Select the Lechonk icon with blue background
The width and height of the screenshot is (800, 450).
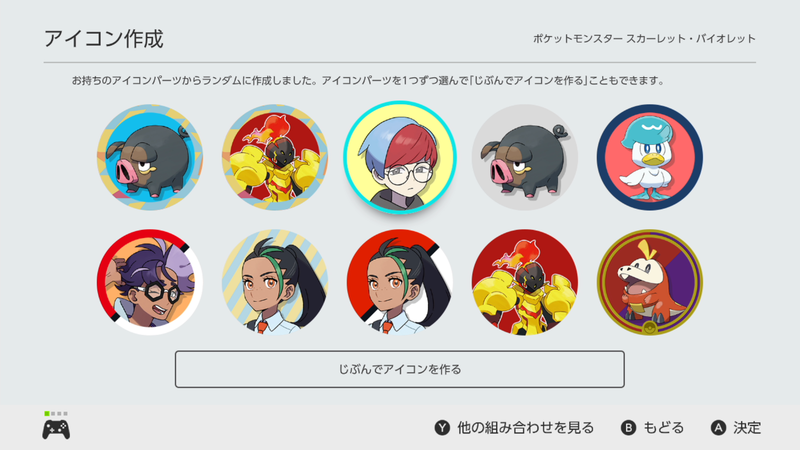[150, 158]
